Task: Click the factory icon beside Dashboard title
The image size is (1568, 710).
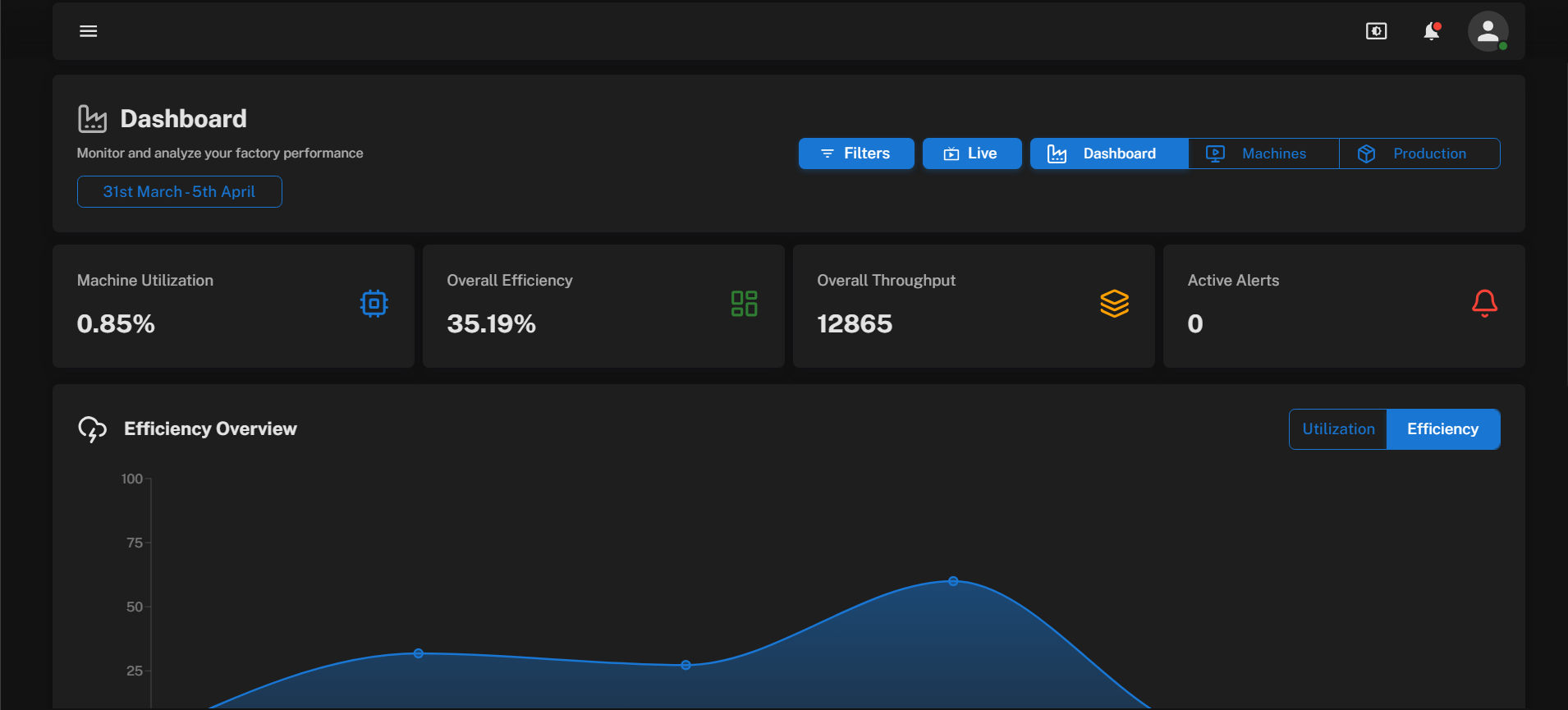Action: click(93, 119)
